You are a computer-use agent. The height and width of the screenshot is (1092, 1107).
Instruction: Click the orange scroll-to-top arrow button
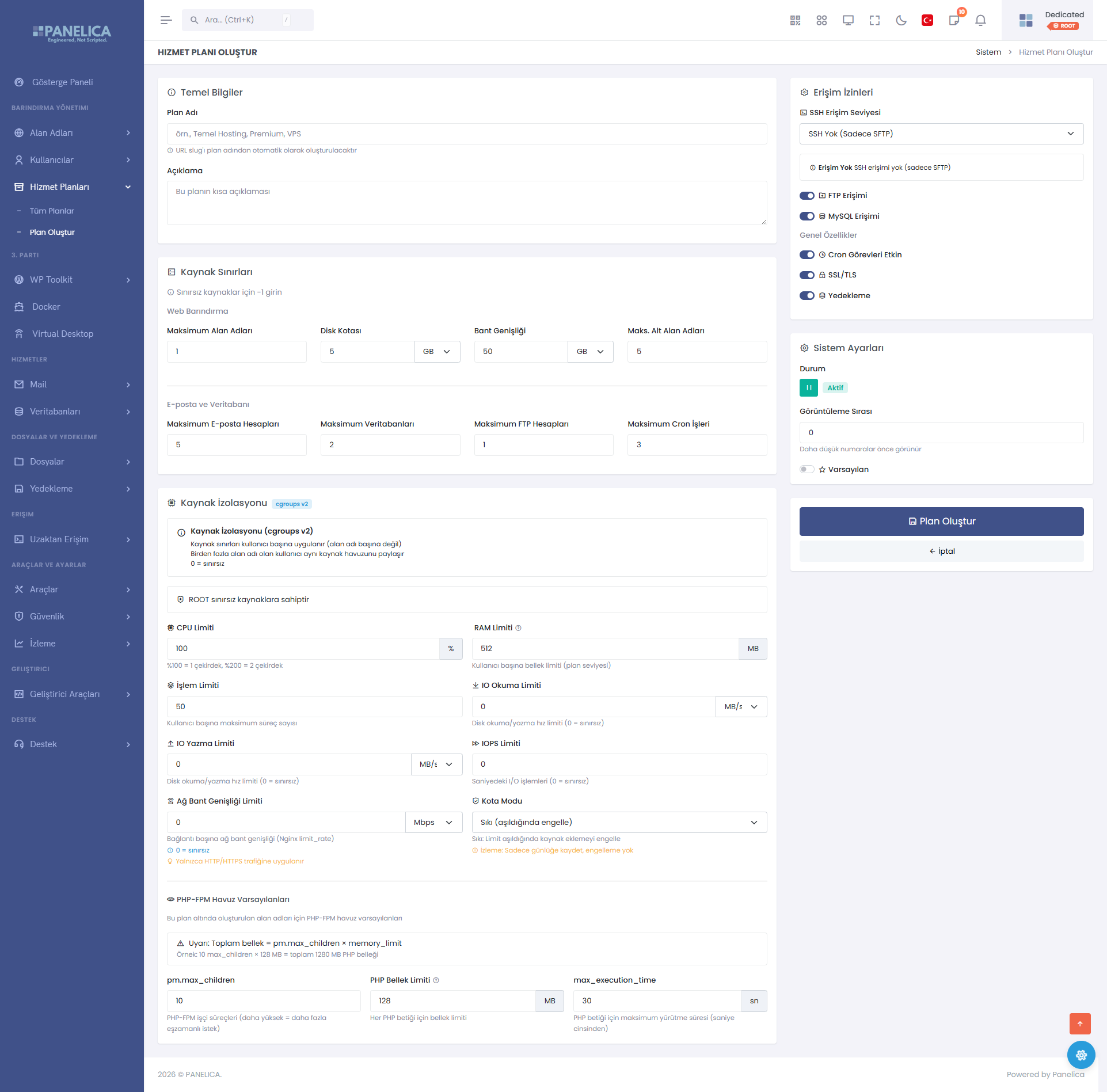[x=1080, y=1023]
